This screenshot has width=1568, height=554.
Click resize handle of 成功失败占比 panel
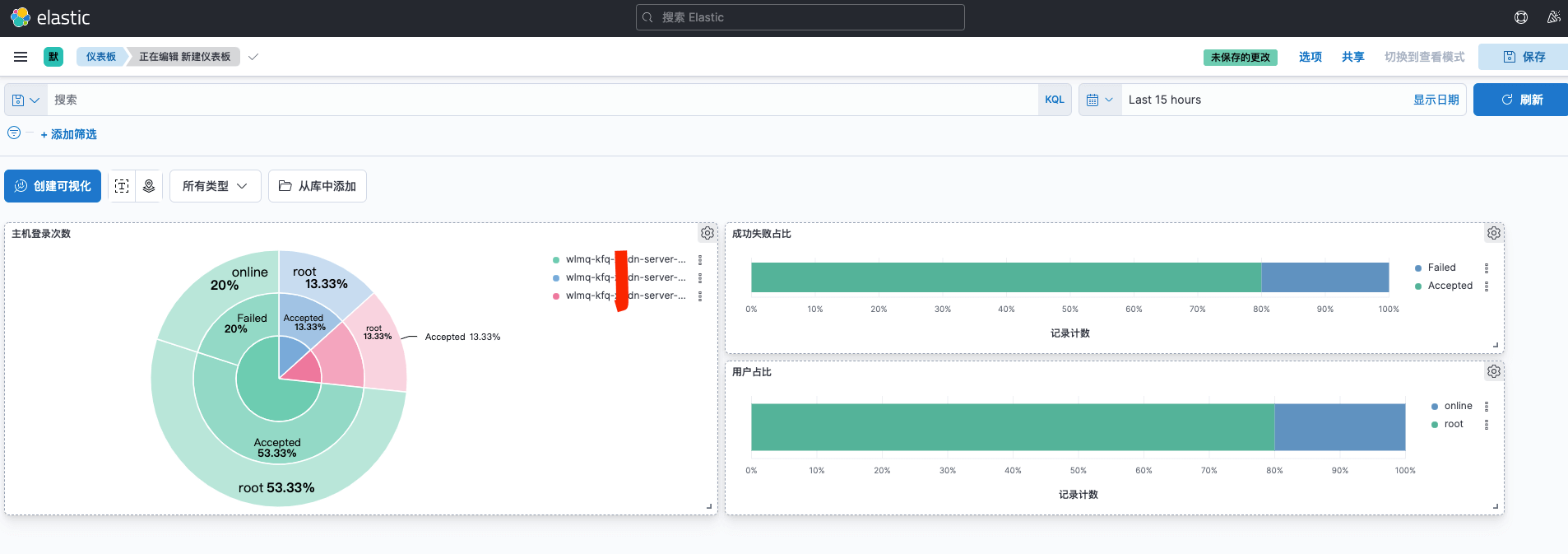pyautogui.click(x=1496, y=345)
